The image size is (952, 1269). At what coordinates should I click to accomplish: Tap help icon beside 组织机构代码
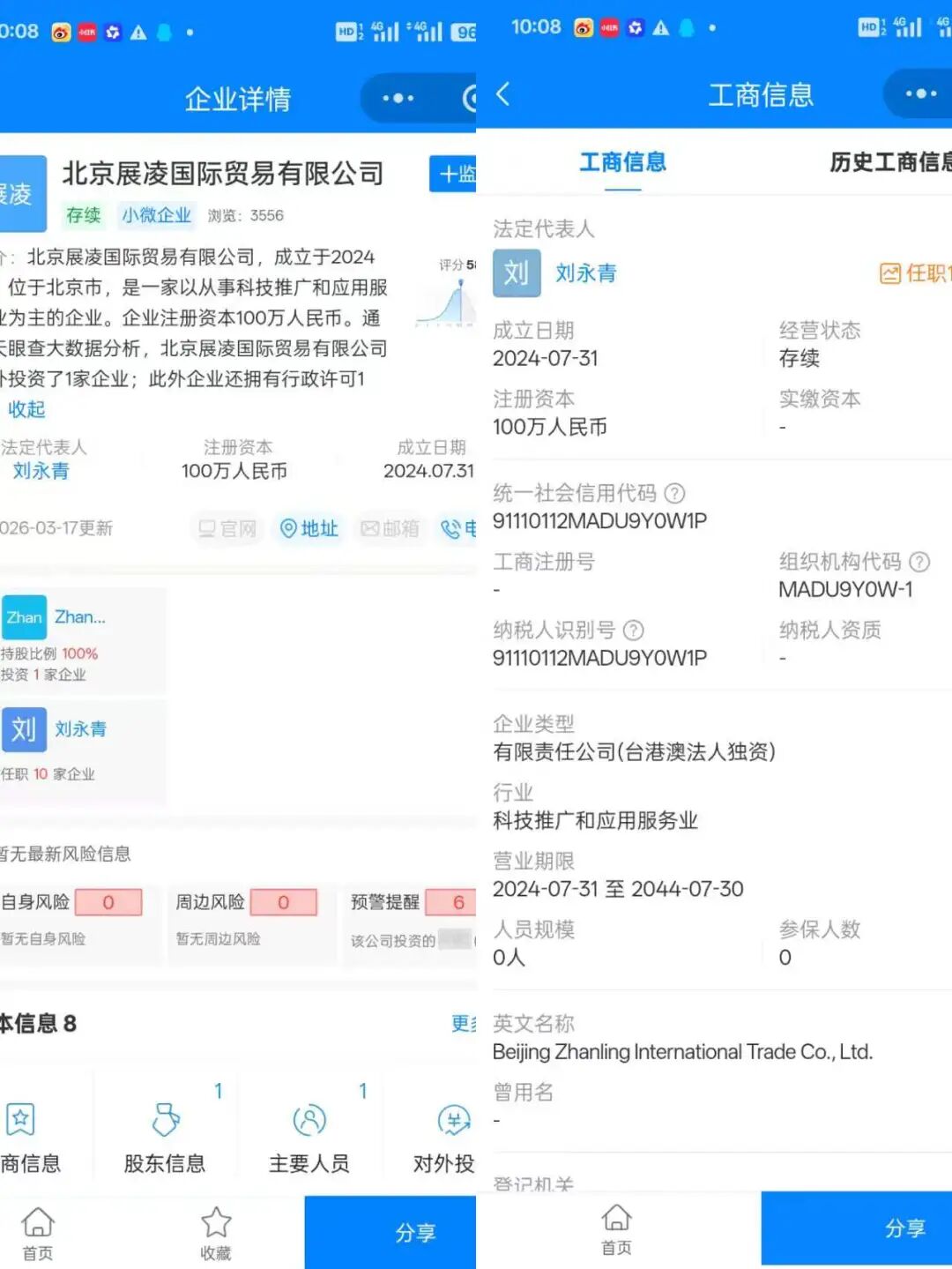click(919, 562)
